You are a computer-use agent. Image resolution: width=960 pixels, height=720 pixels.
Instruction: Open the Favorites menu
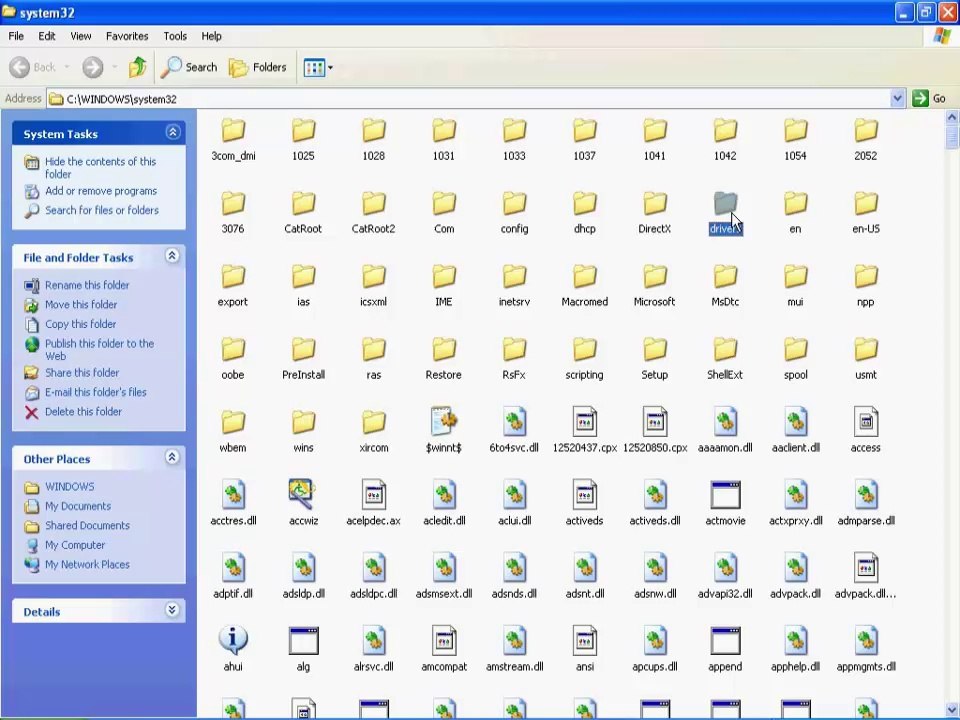pos(127,36)
